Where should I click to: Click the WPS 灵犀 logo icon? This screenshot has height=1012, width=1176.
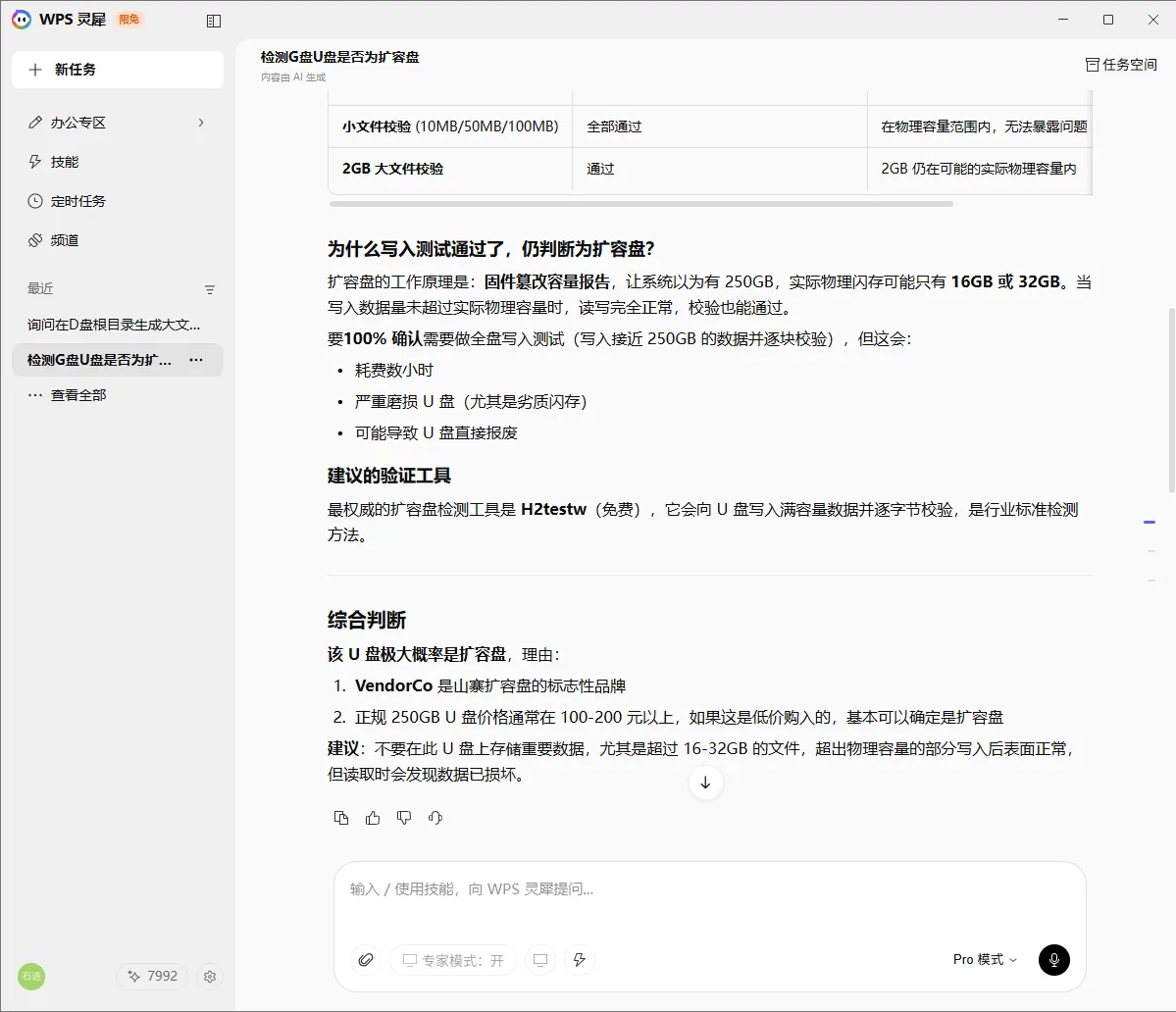22,20
